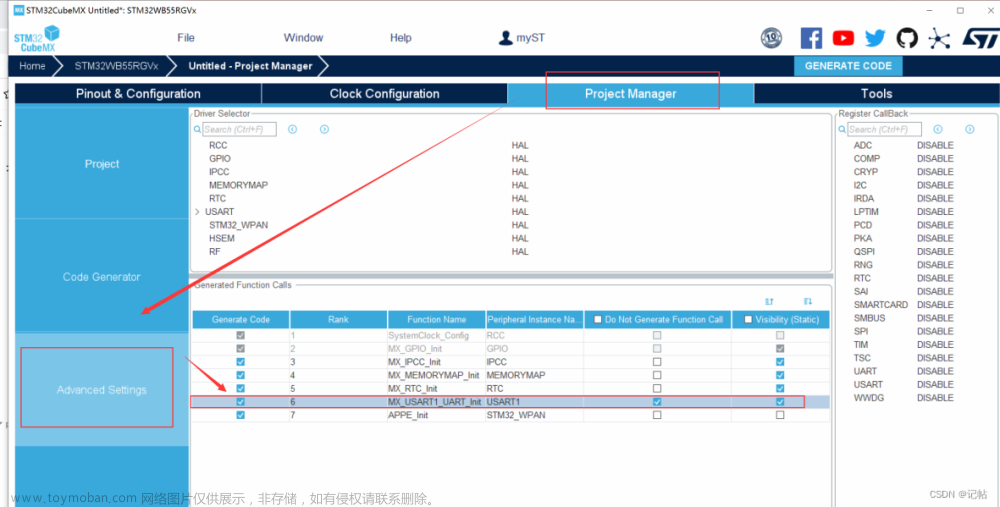1000x507 pixels.
Task: Click the ascending sort icon above function table
Action: [769, 301]
